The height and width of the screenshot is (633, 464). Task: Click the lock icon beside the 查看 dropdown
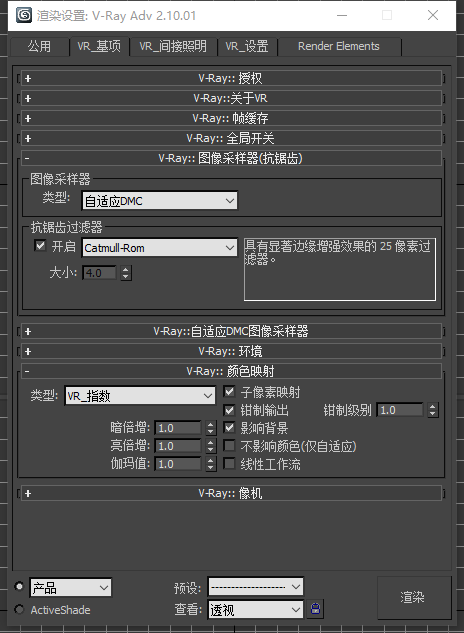tap(315, 609)
